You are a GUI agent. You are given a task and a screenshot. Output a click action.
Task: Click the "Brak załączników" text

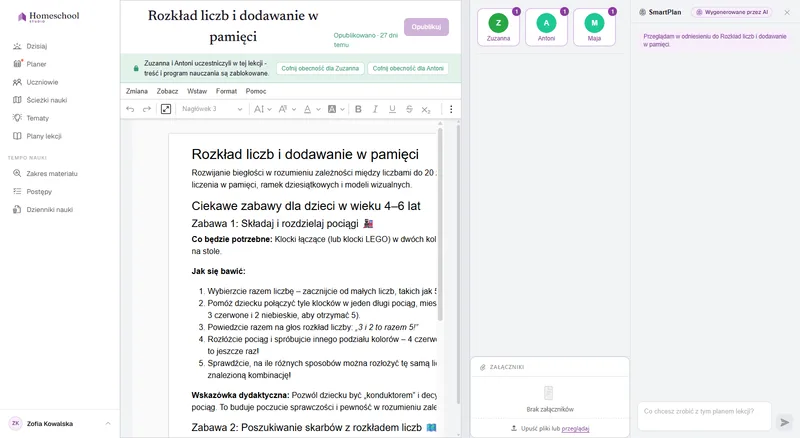click(550, 409)
